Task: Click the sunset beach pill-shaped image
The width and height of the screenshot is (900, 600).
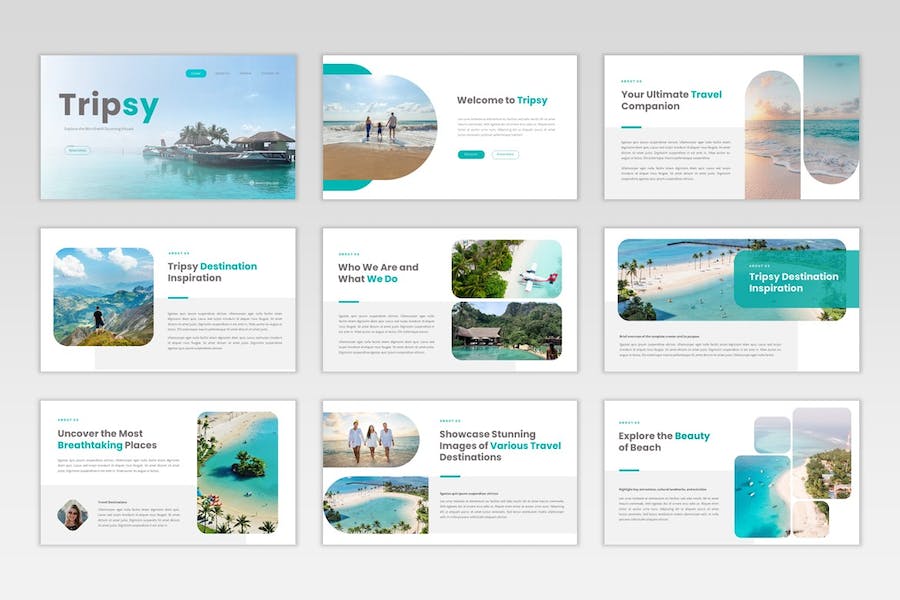Action: point(772,127)
